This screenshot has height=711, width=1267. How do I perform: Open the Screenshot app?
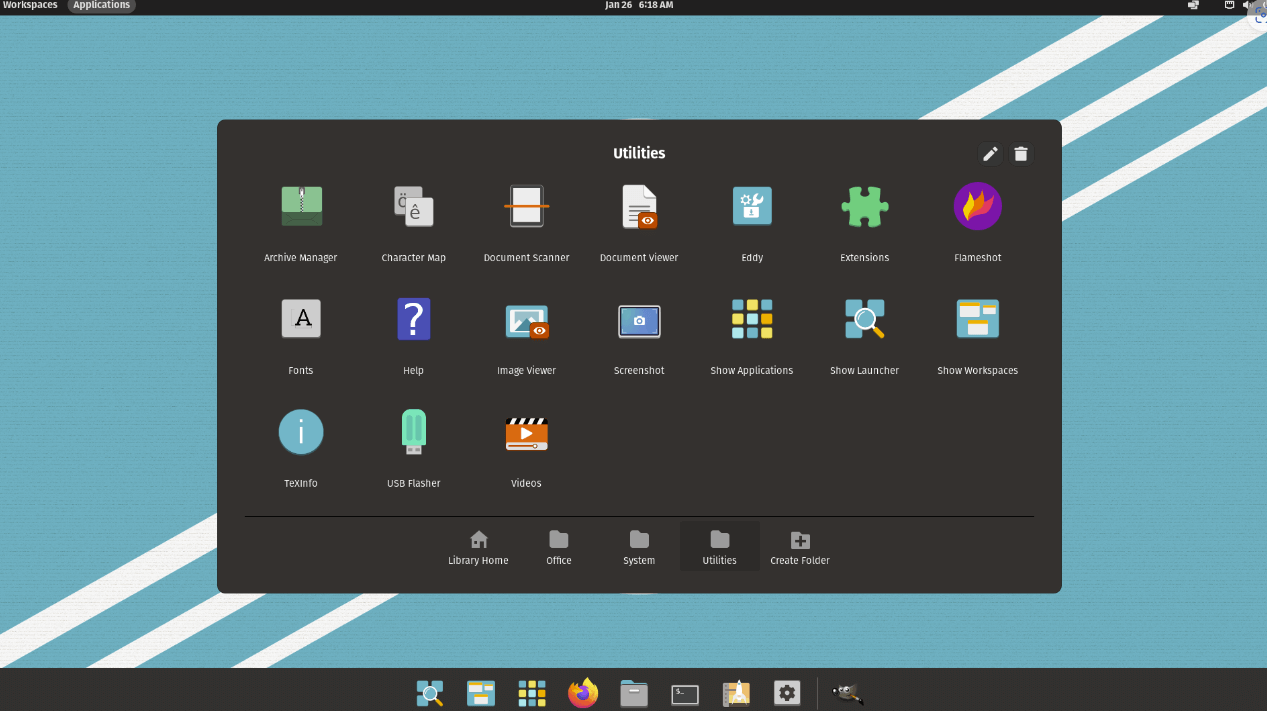pos(639,334)
